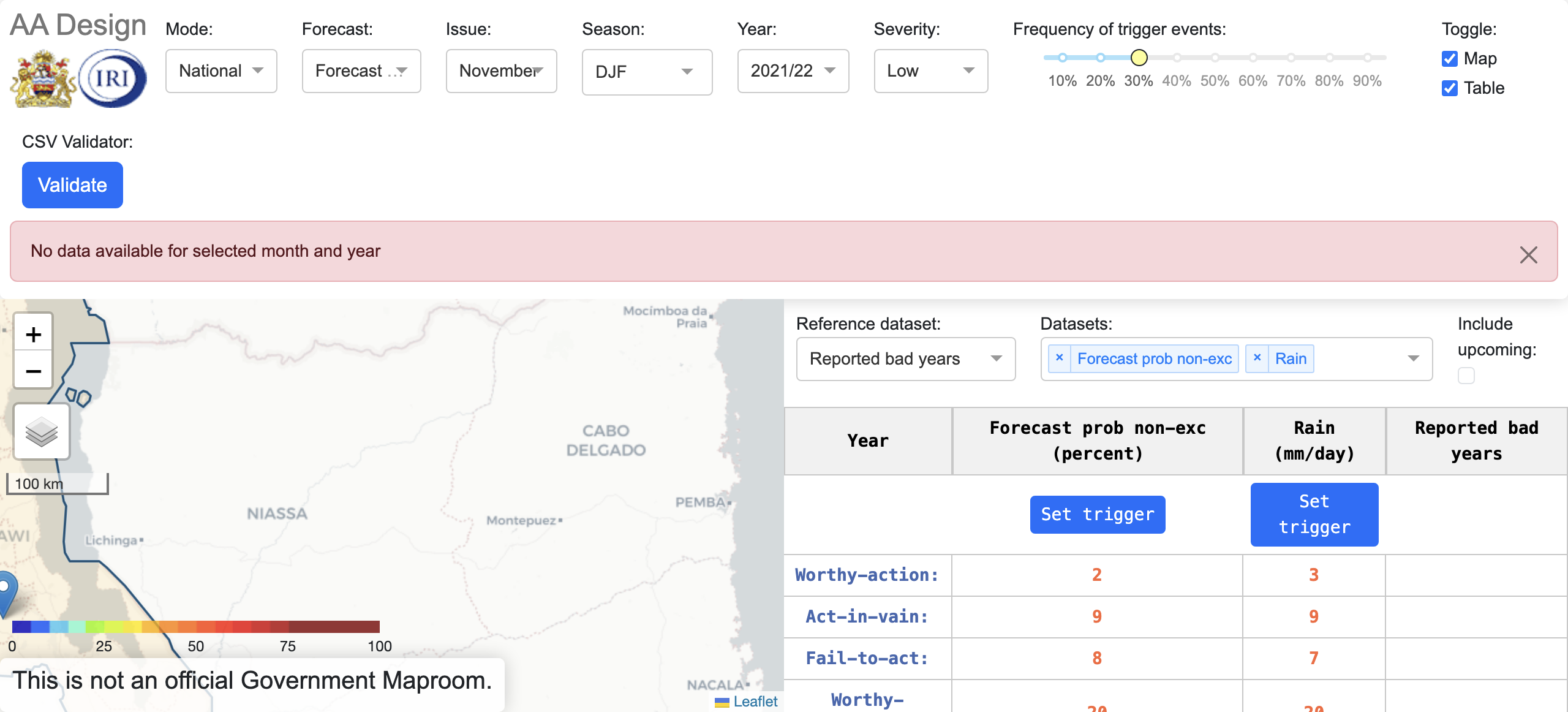The image size is (1568, 712).
Task: Uncheck the Map toggle
Action: (1450, 59)
